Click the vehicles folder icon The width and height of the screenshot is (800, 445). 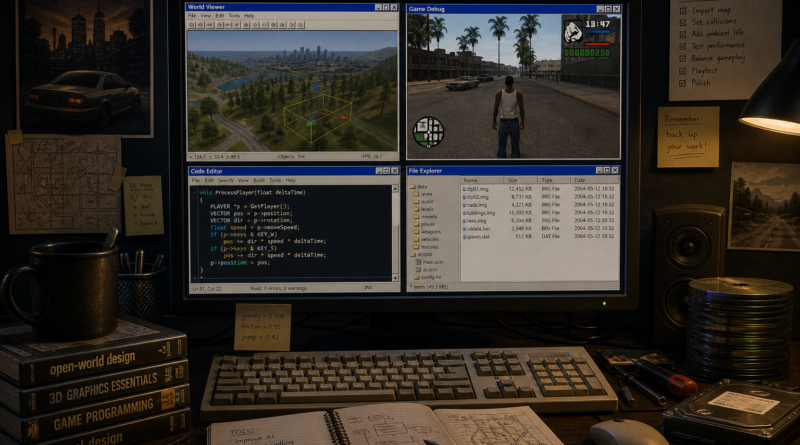click(416, 239)
